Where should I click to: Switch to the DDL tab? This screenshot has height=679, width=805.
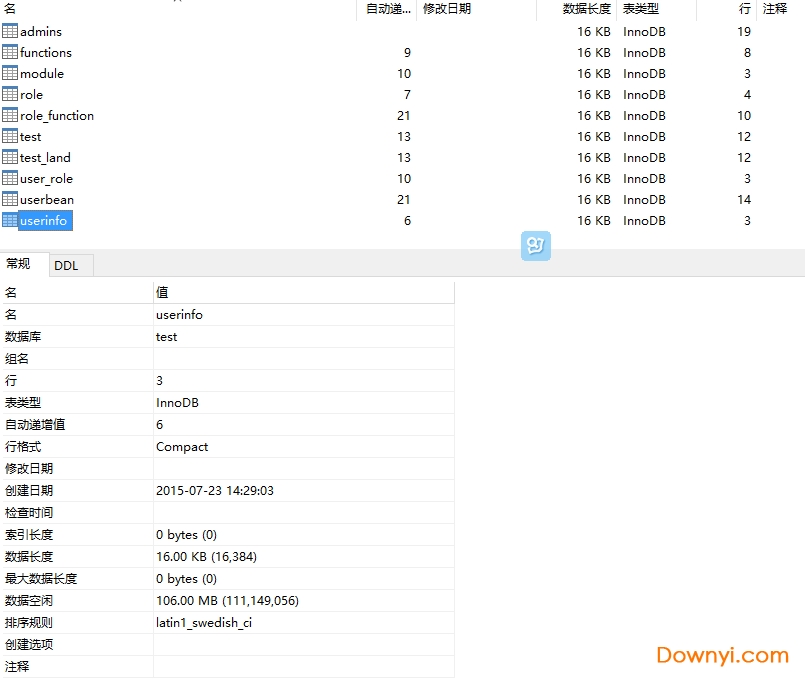(x=69, y=265)
